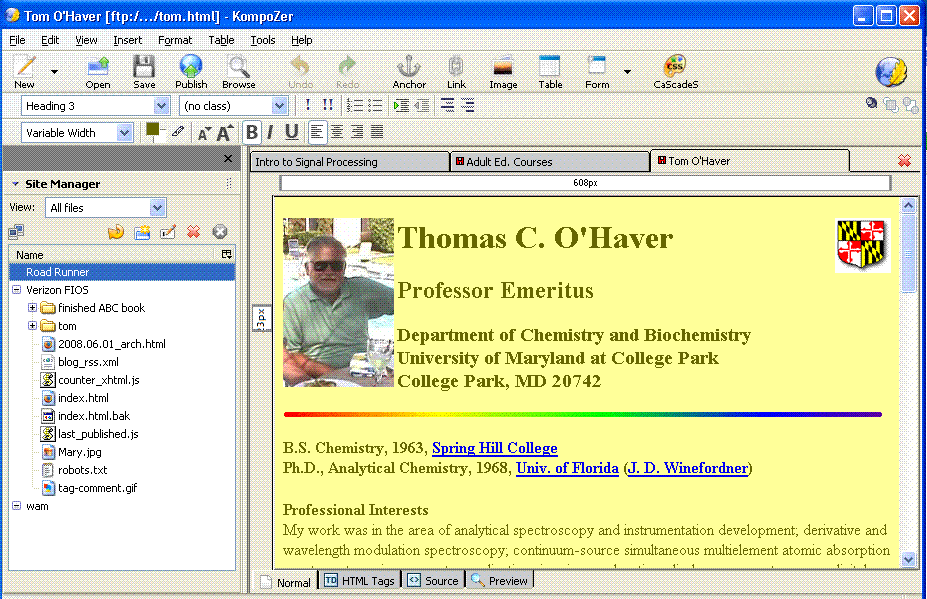This screenshot has width=927, height=599.
Task: Open the CaScadeS stylesheet editor
Action: tap(675, 72)
